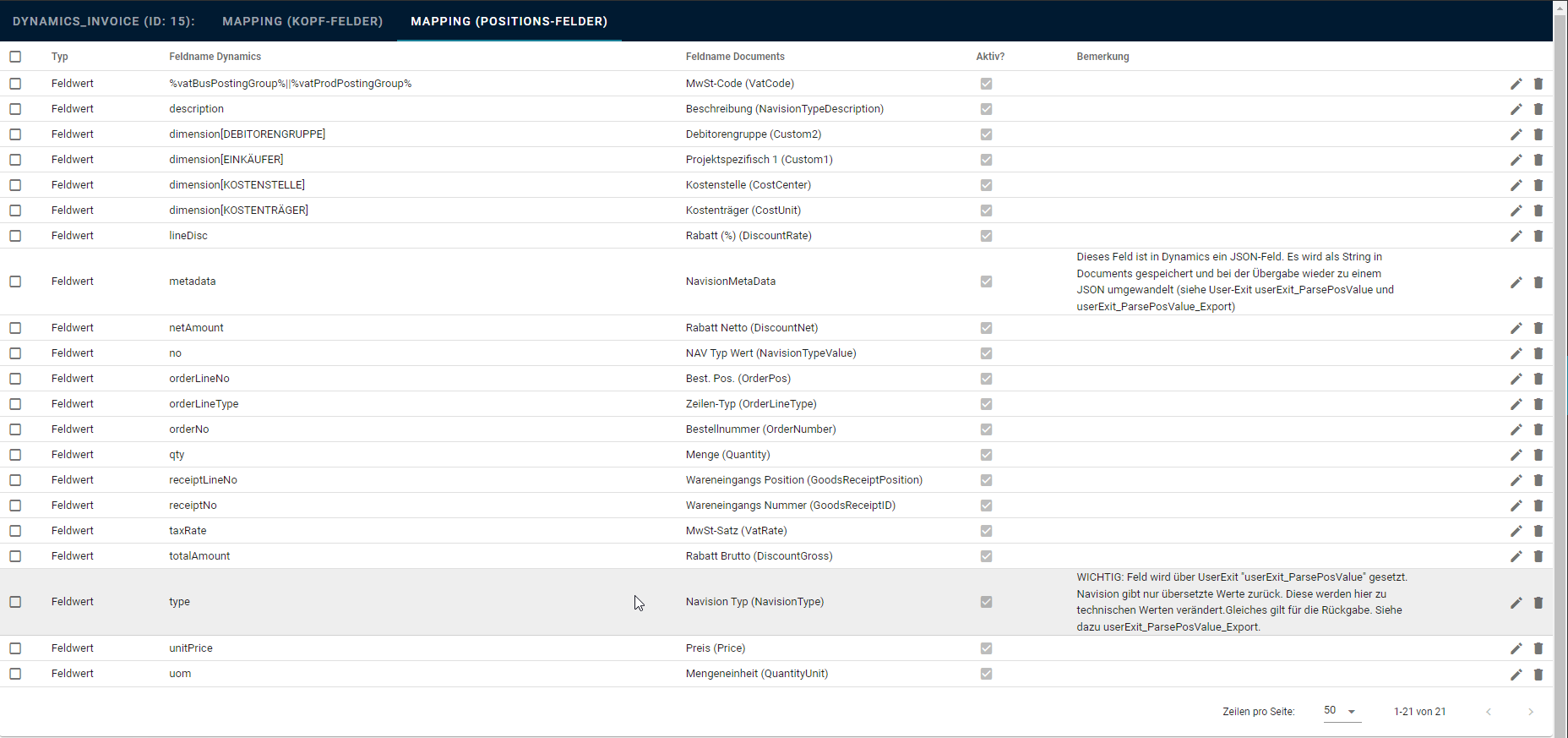Select the type row checkbox

click(x=15, y=602)
